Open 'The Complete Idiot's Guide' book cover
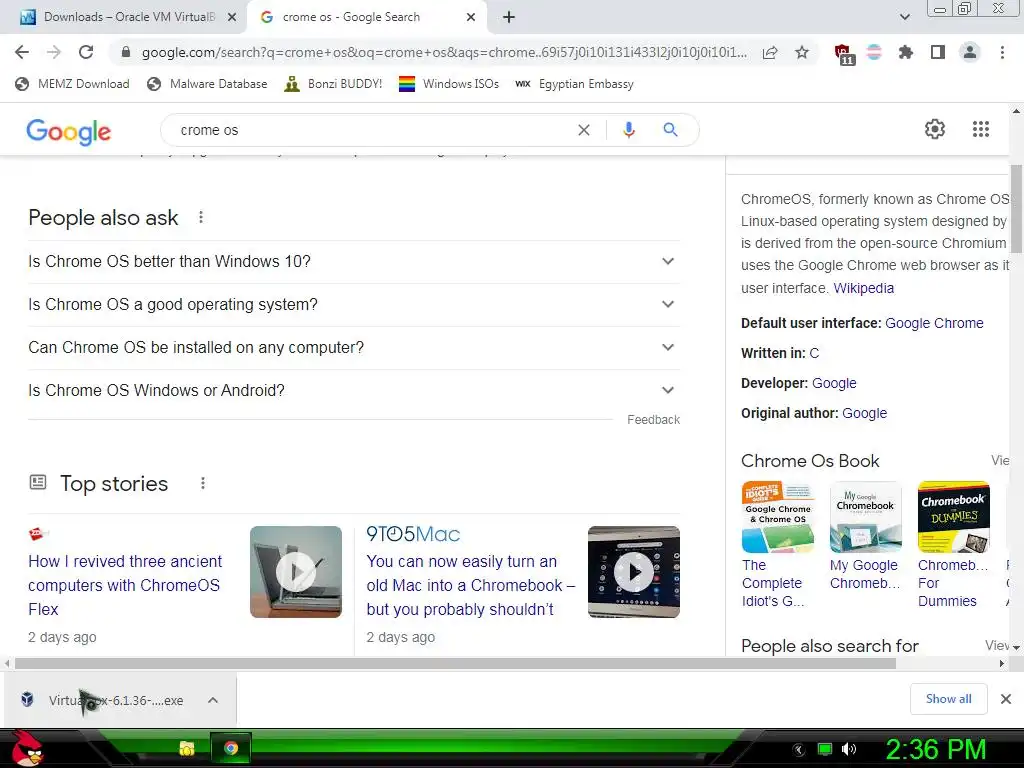Image resolution: width=1024 pixels, height=768 pixels. point(778,517)
